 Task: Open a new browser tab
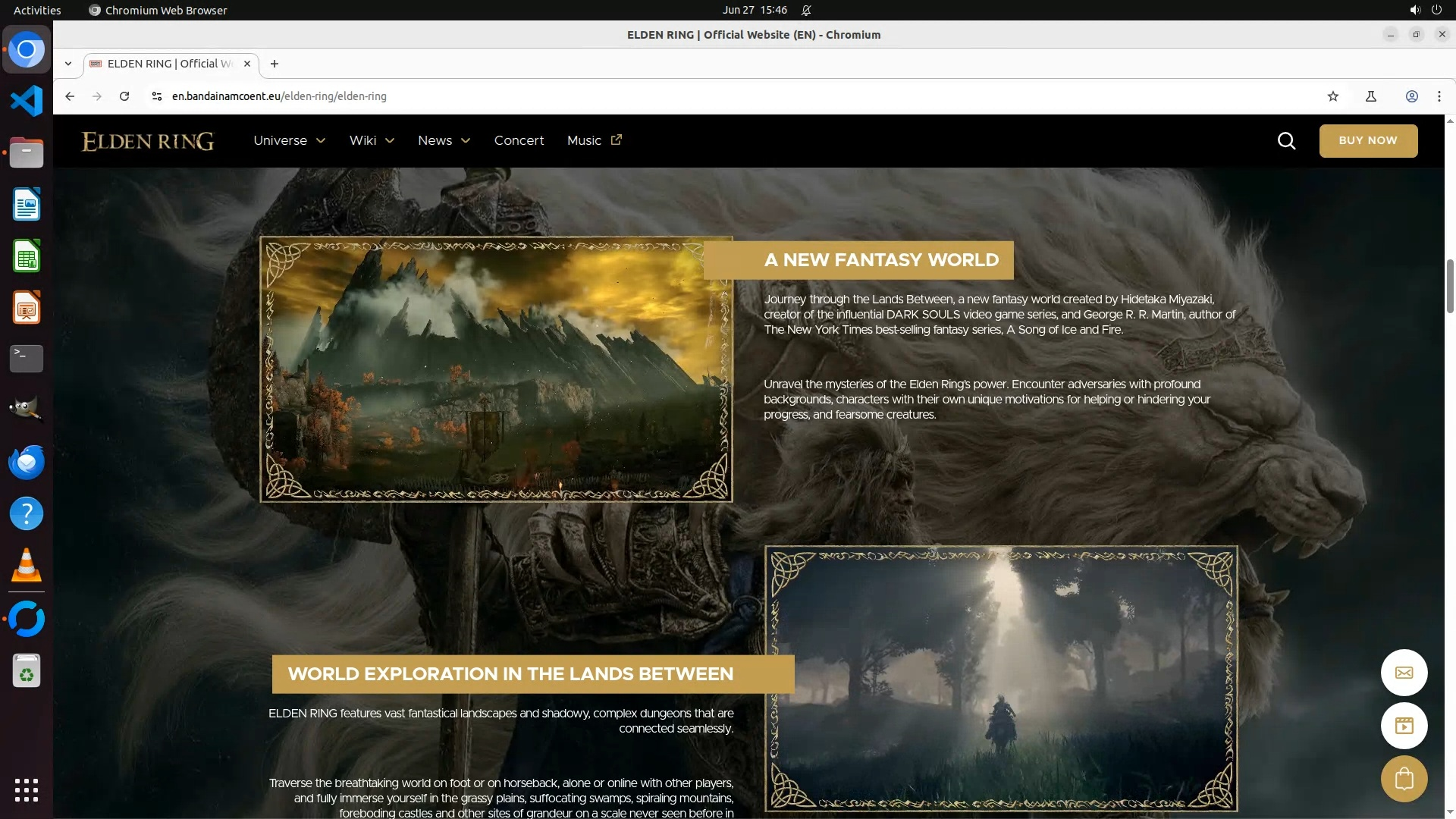(275, 64)
